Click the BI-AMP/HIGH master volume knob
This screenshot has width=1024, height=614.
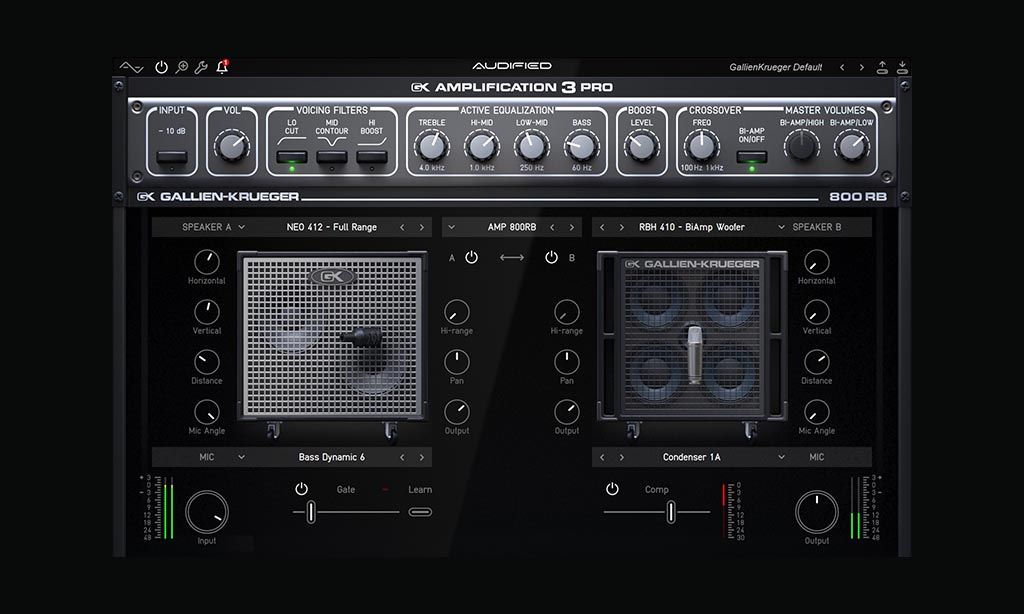coord(801,145)
